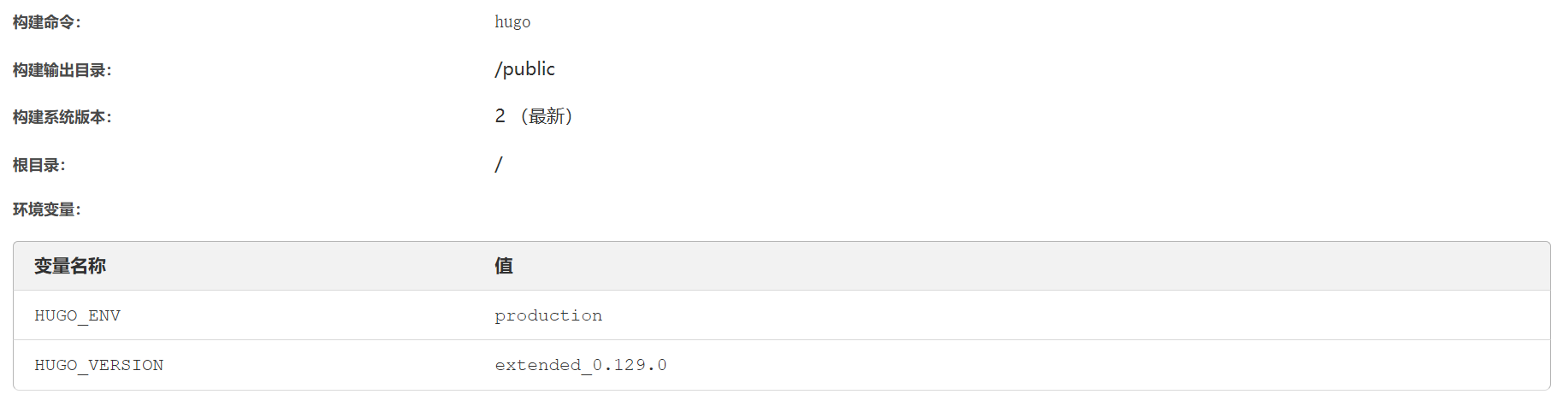1568x406 pixels.
Task: Select the /public output directory value
Action: click(524, 69)
